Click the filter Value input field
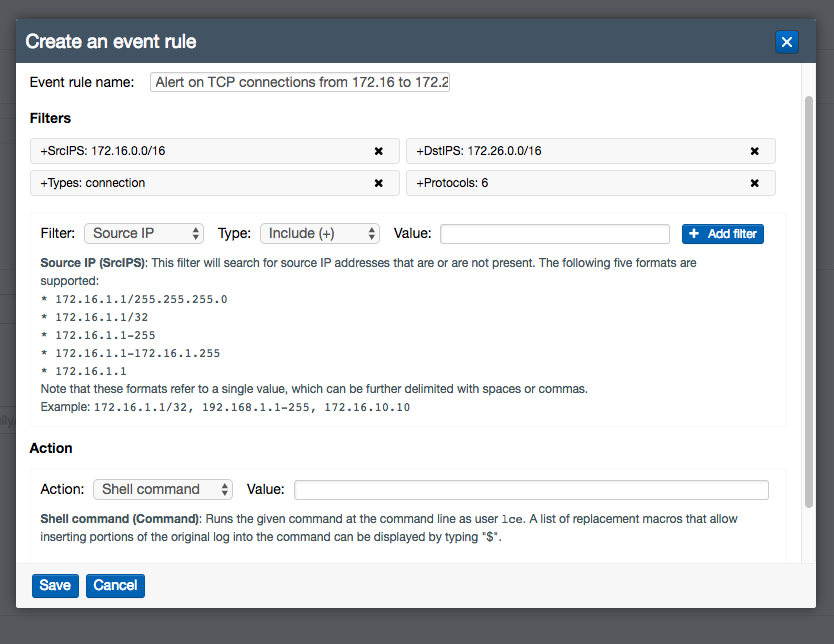Screen dimensions: 834x644 point(554,233)
